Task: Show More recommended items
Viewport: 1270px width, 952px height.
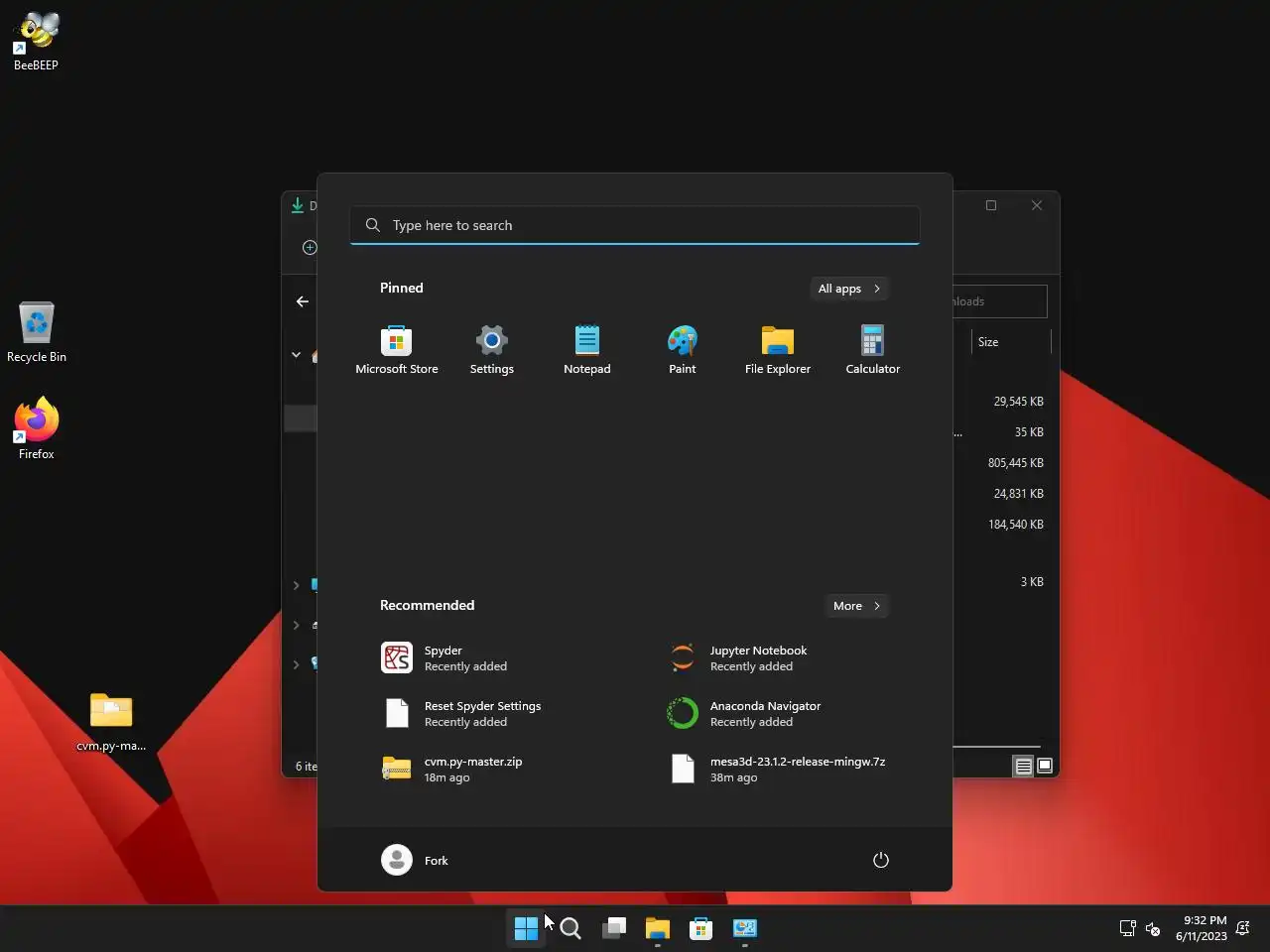Action: tap(856, 606)
